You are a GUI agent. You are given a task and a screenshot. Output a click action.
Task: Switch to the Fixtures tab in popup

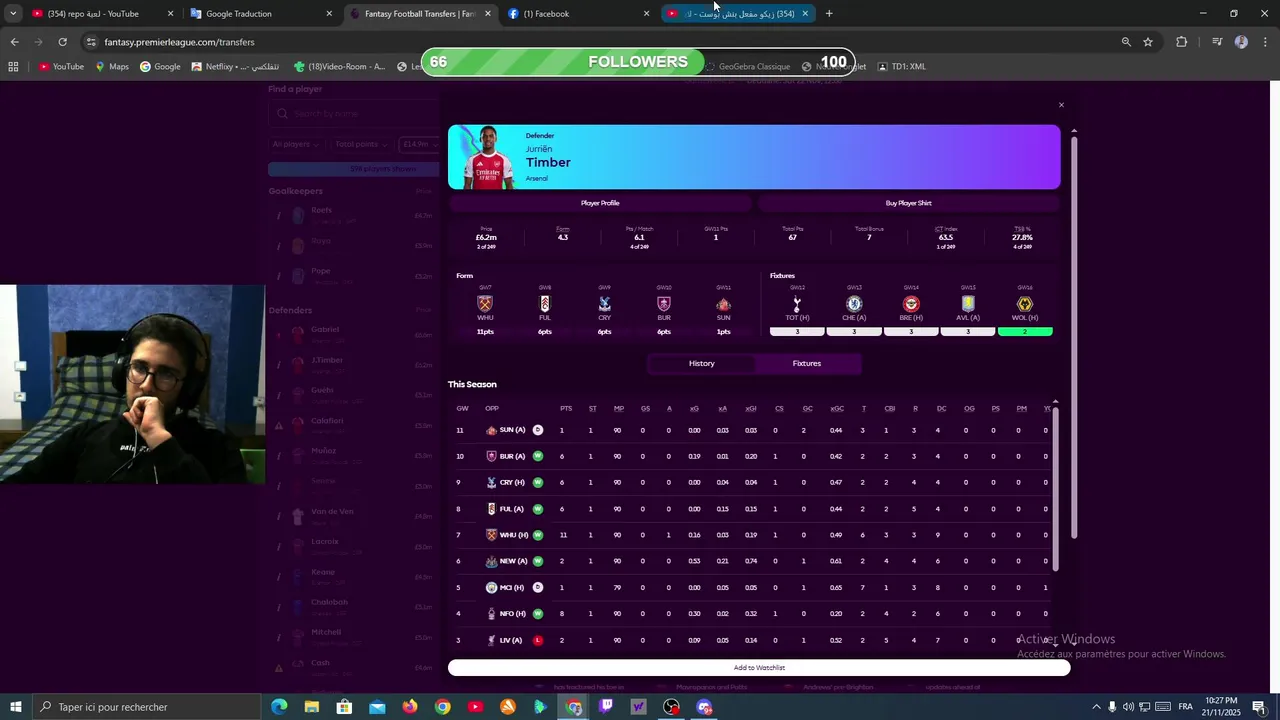click(x=807, y=364)
